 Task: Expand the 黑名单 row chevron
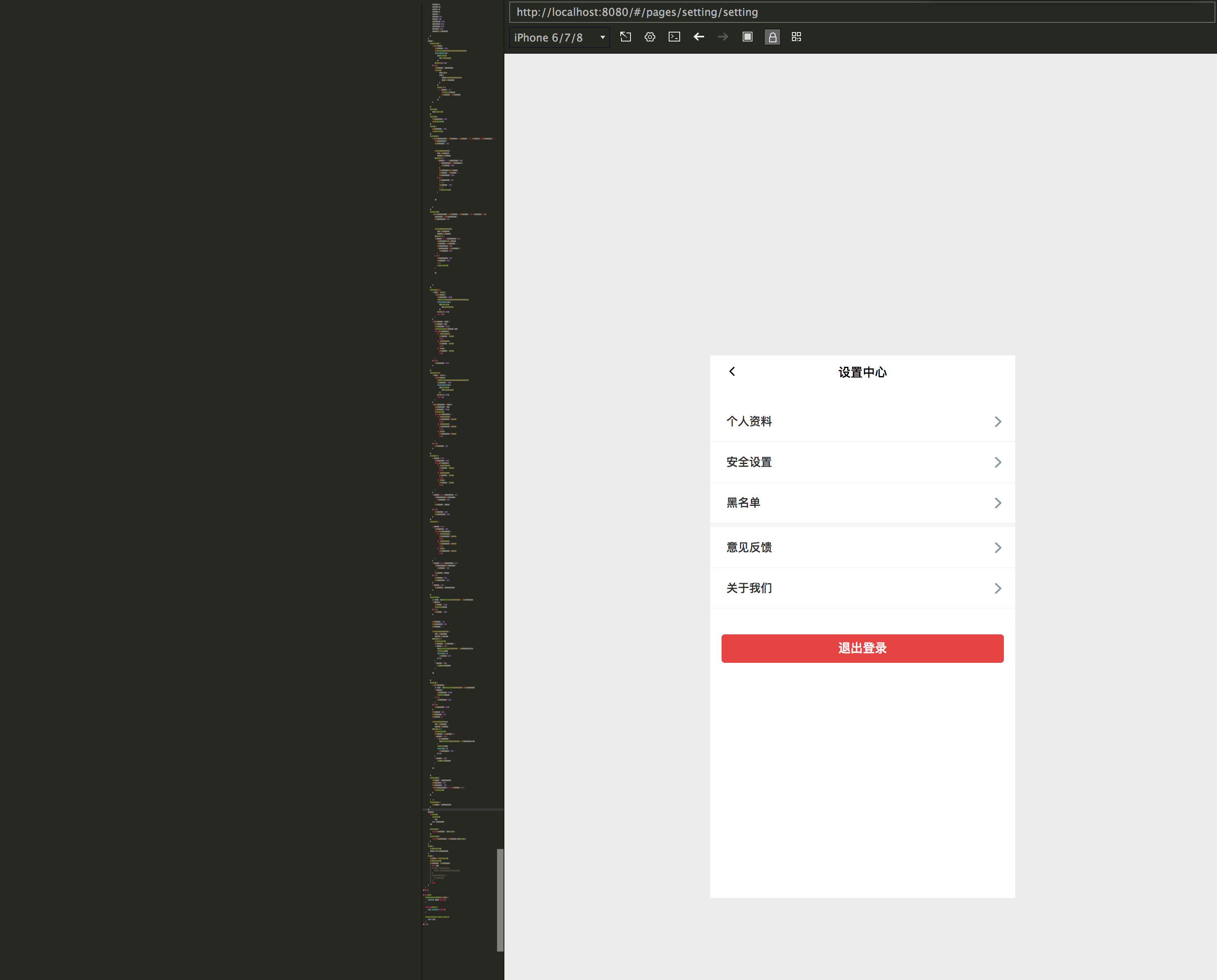coord(997,503)
